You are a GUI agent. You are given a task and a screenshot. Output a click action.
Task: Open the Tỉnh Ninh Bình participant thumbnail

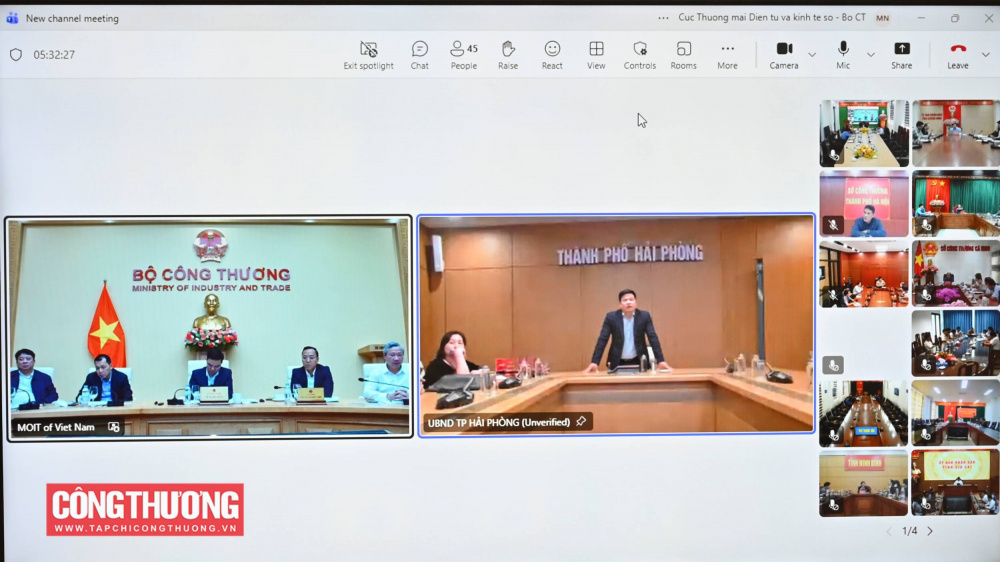point(864,483)
